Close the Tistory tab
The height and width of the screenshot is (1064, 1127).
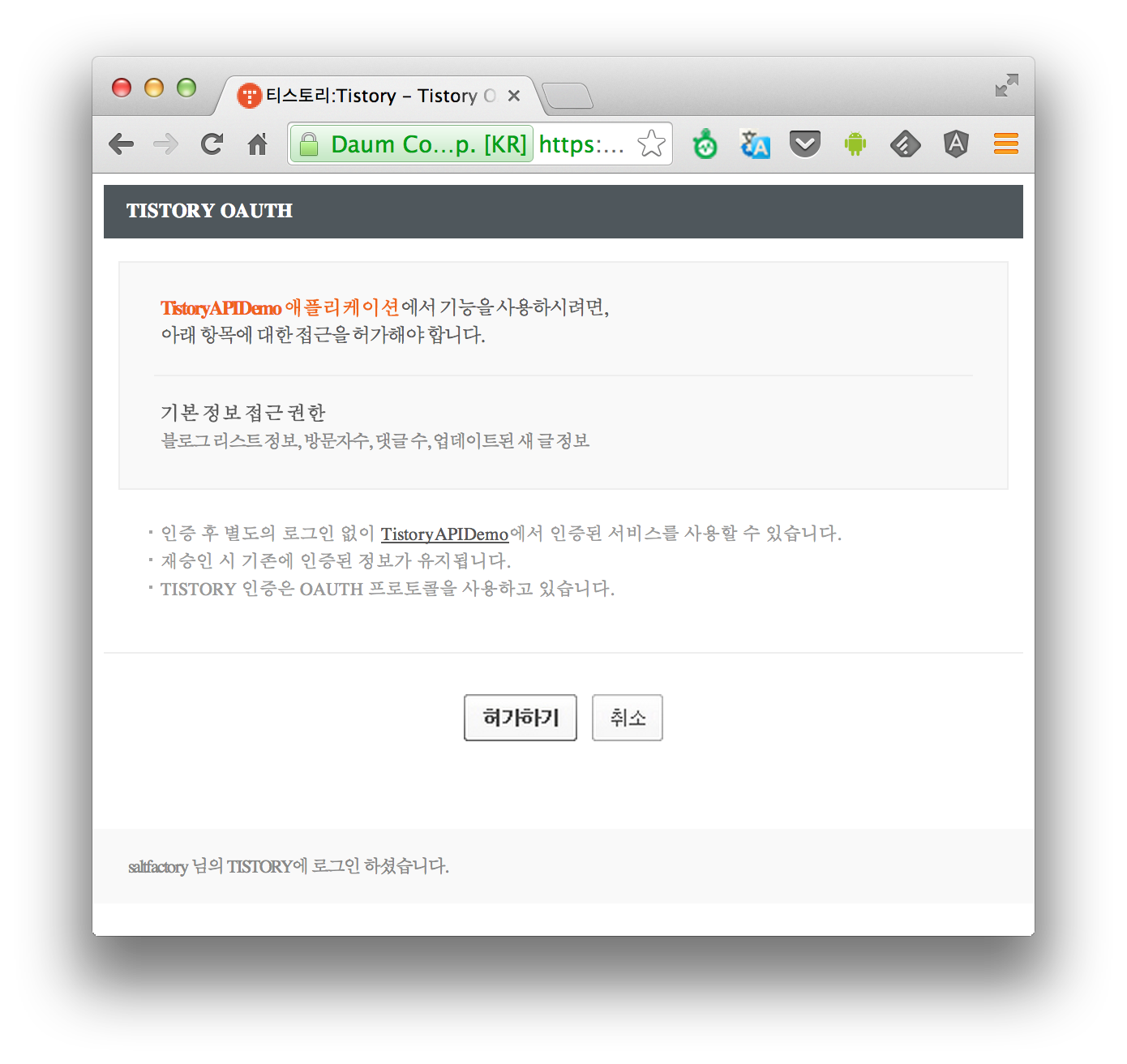514,96
